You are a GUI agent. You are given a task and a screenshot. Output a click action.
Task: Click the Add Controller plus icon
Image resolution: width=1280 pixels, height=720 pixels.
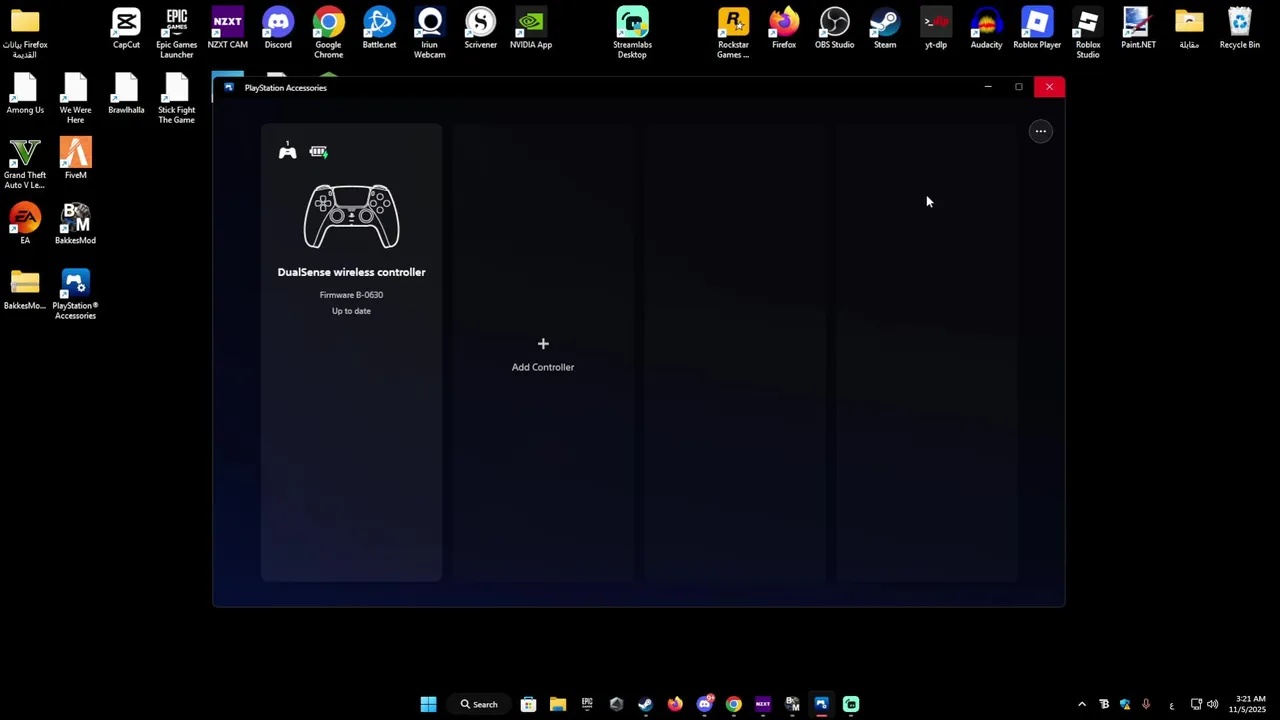pyautogui.click(x=543, y=344)
